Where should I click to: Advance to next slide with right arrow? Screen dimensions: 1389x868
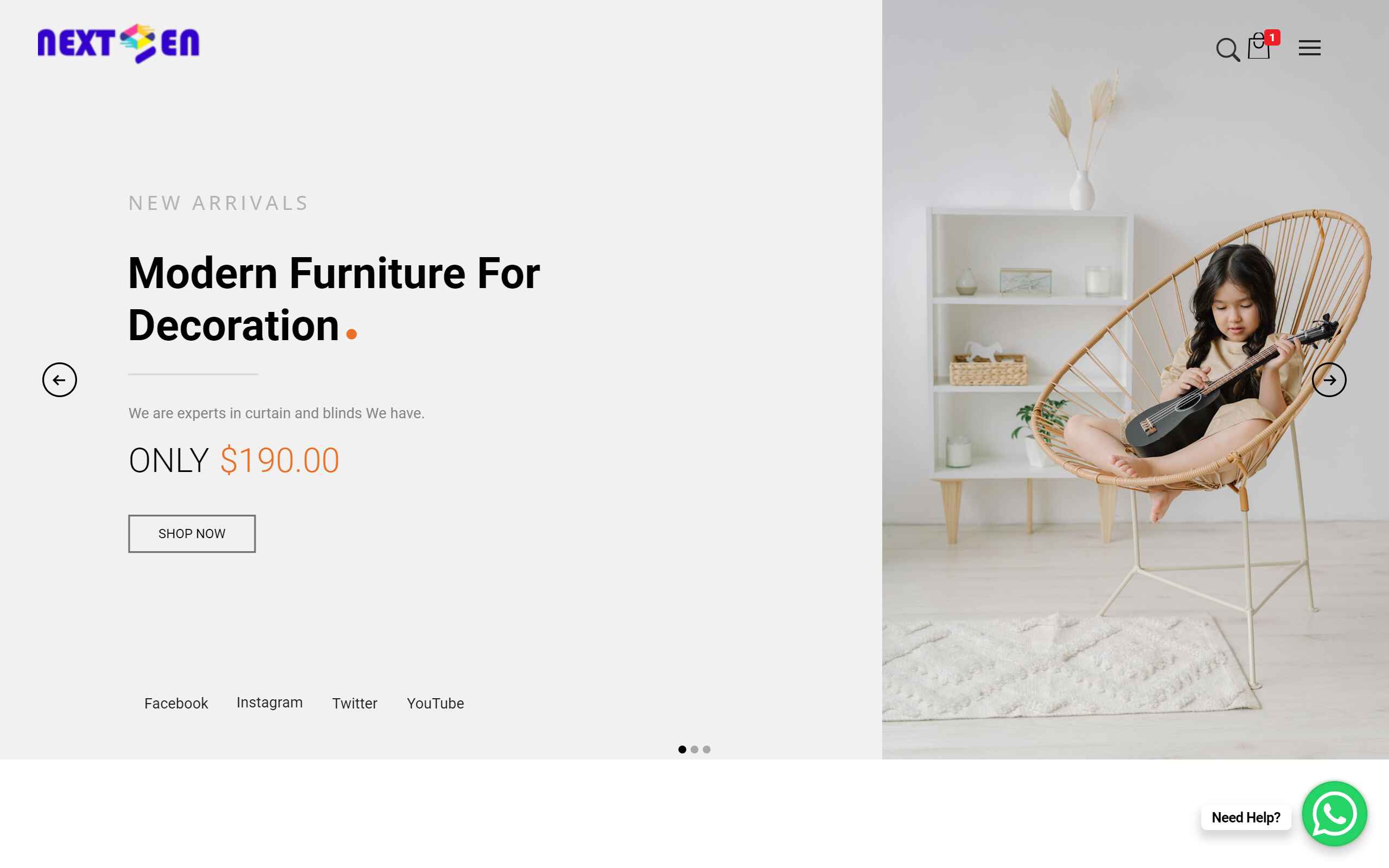[1329, 379]
